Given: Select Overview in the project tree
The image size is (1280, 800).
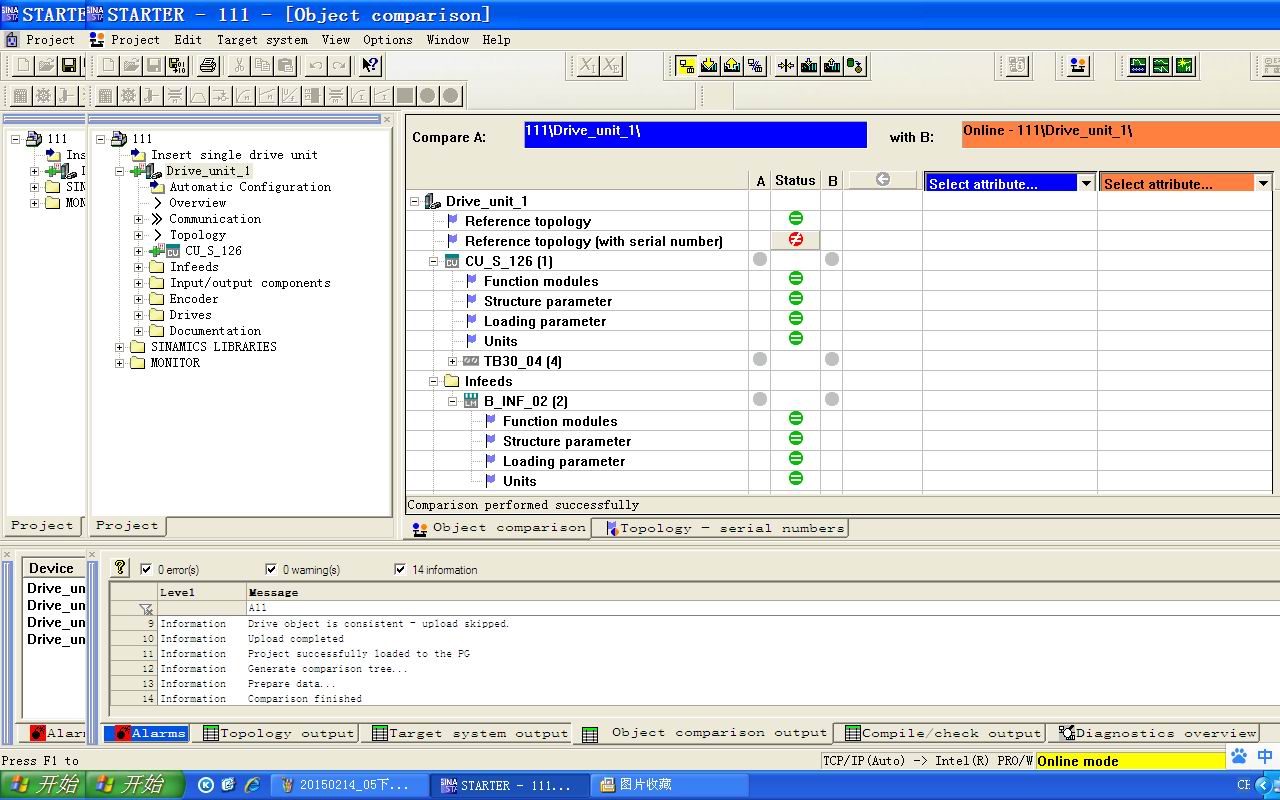Looking at the screenshot, I should (197, 203).
